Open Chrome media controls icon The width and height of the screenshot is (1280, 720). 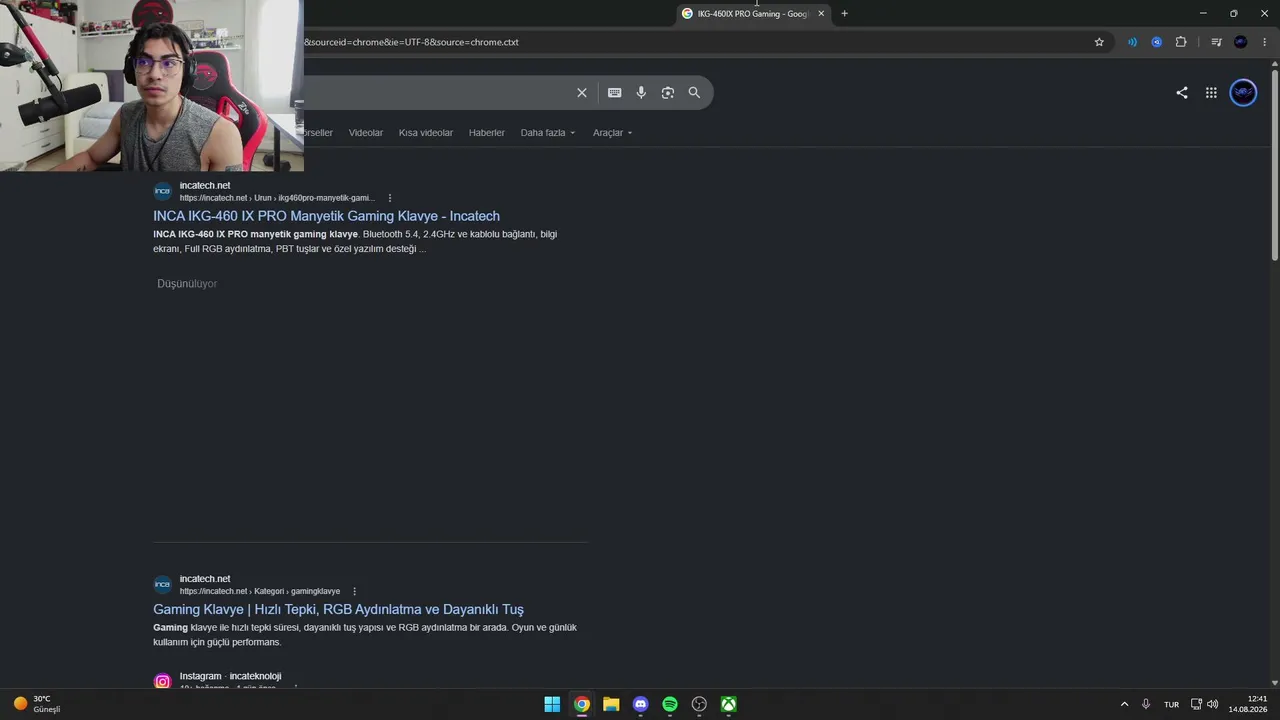tap(1216, 42)
